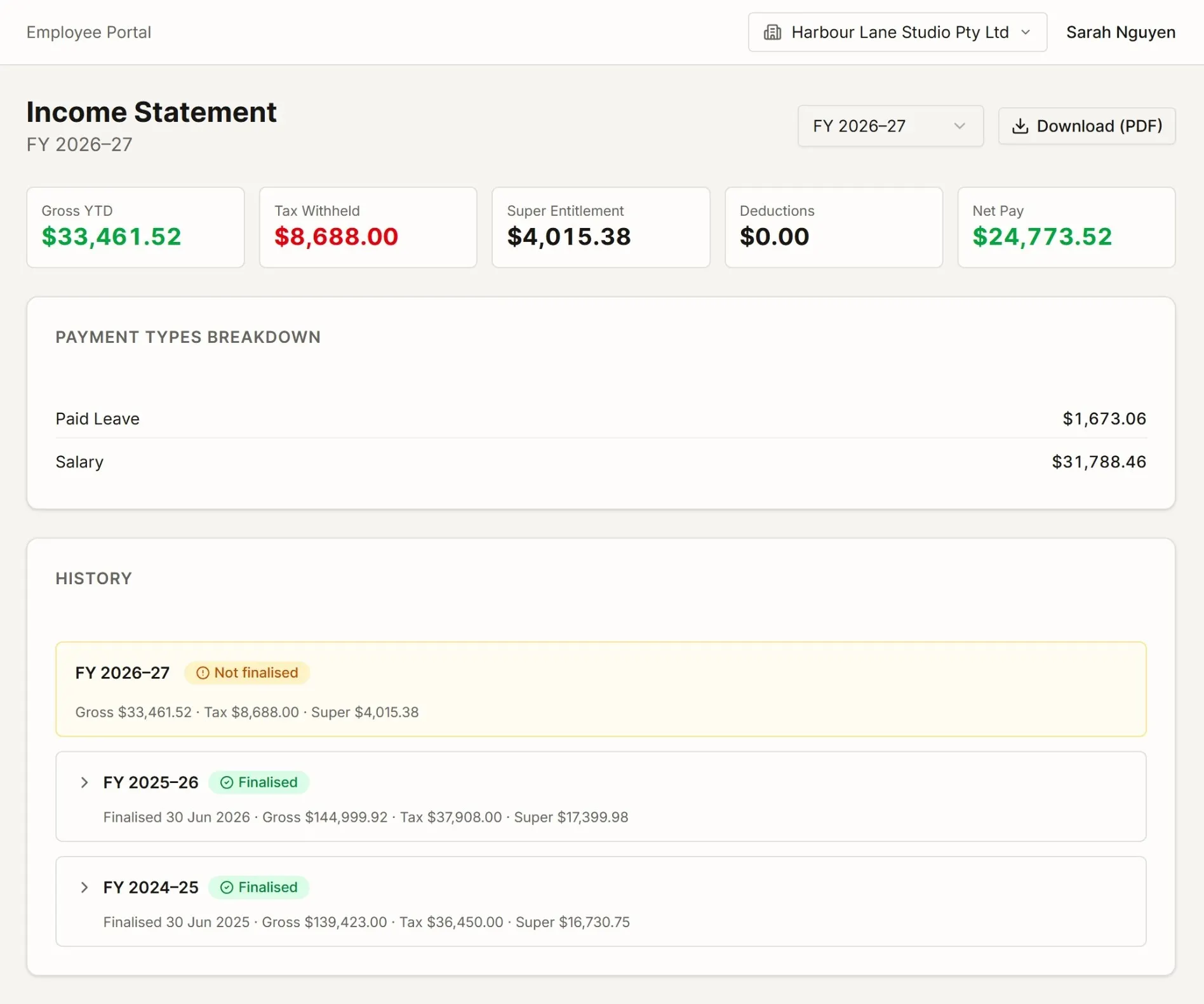Click the Deductions value $0.00
This screenshot has height=1004, width=1204.
click(x=775, y=237)
